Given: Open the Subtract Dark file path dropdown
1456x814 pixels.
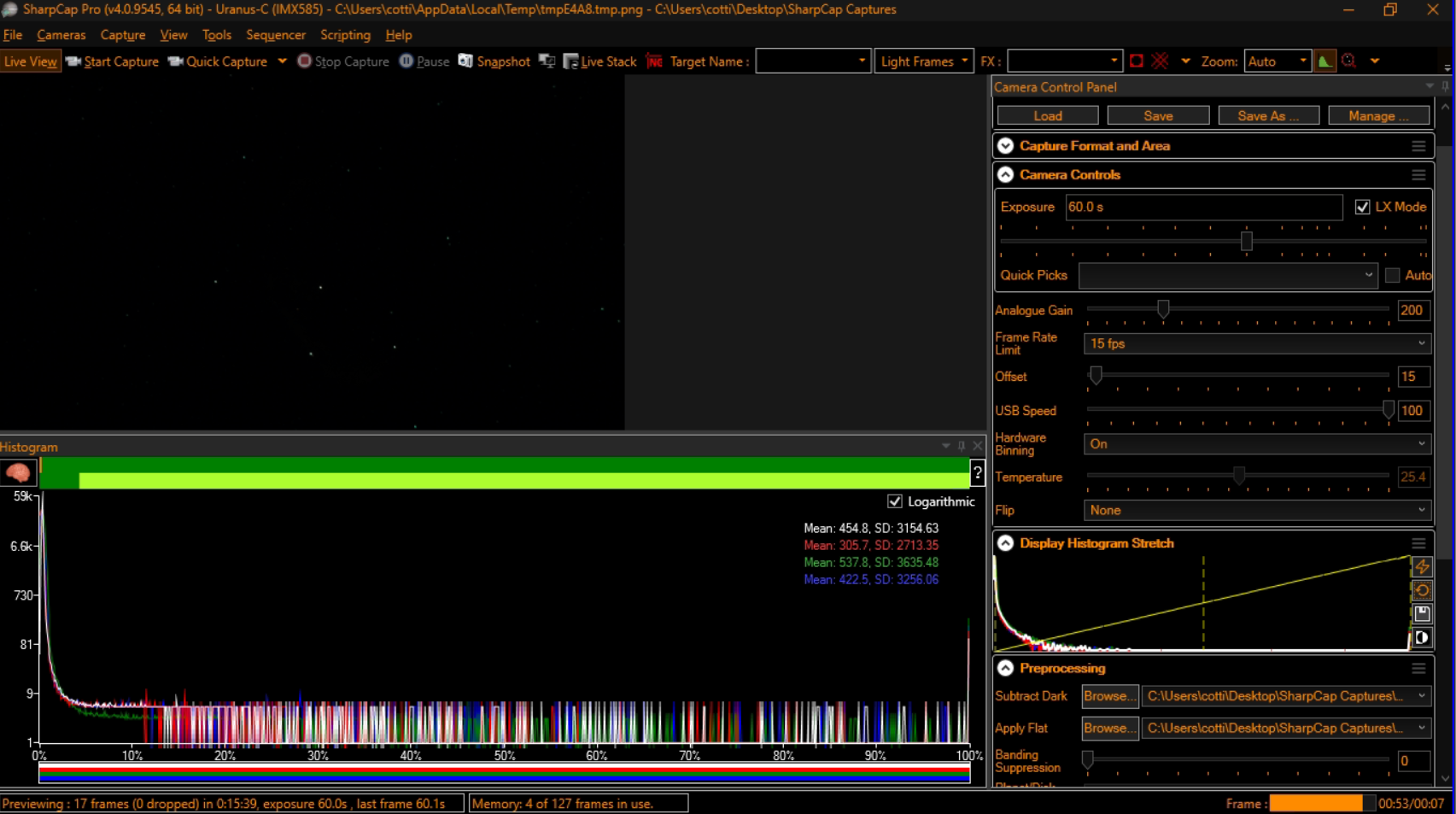Looking at the screenshot, I should click(x=1285, y=696).
